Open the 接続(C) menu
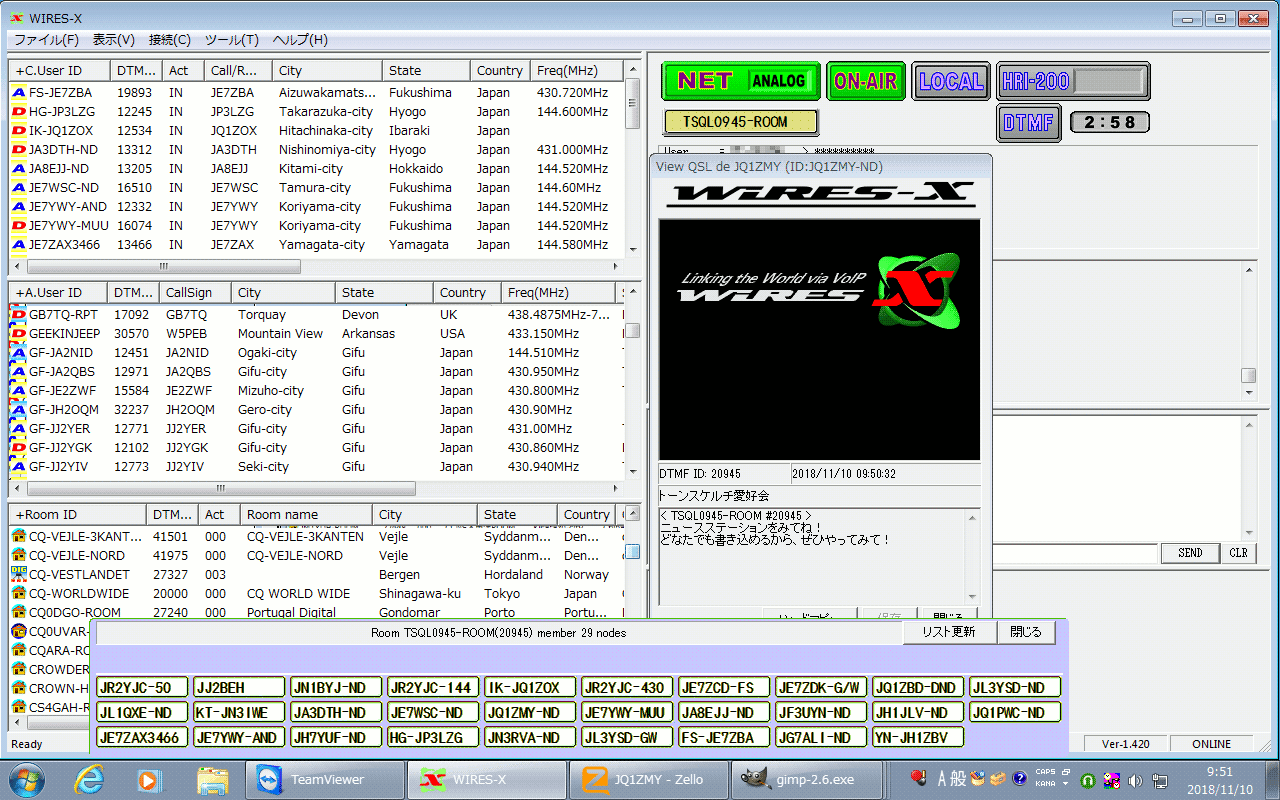 170,40
